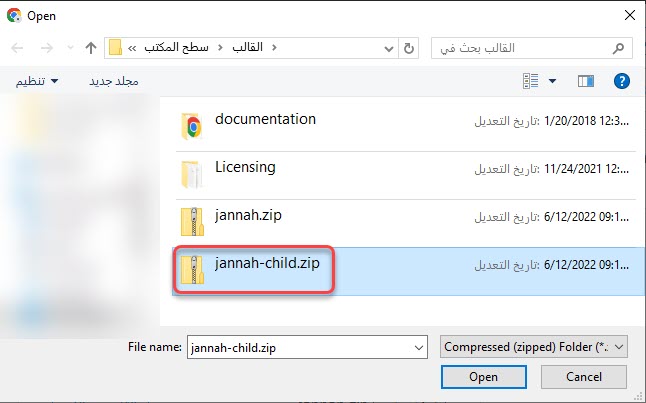Click the search magnifier icon
The height and width of the screenshot is (403, 646).
point(620,47)
